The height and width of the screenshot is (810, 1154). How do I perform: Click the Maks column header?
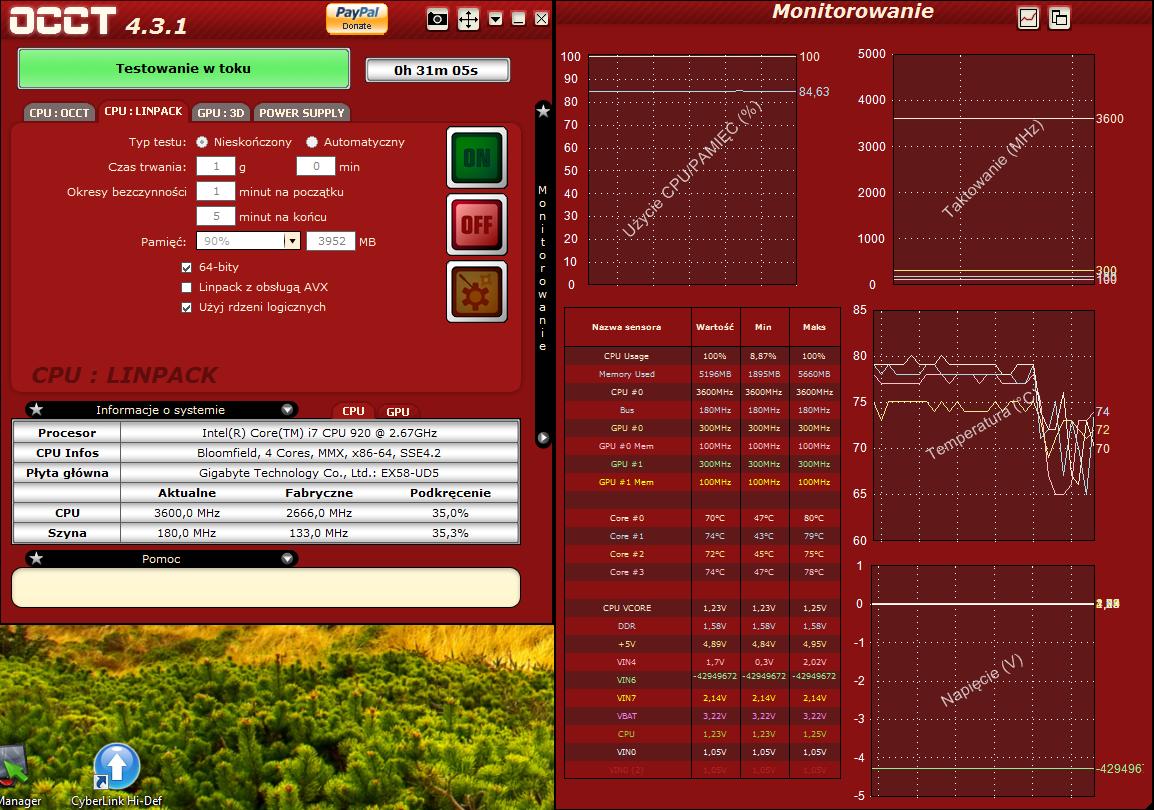coord(814,327)
